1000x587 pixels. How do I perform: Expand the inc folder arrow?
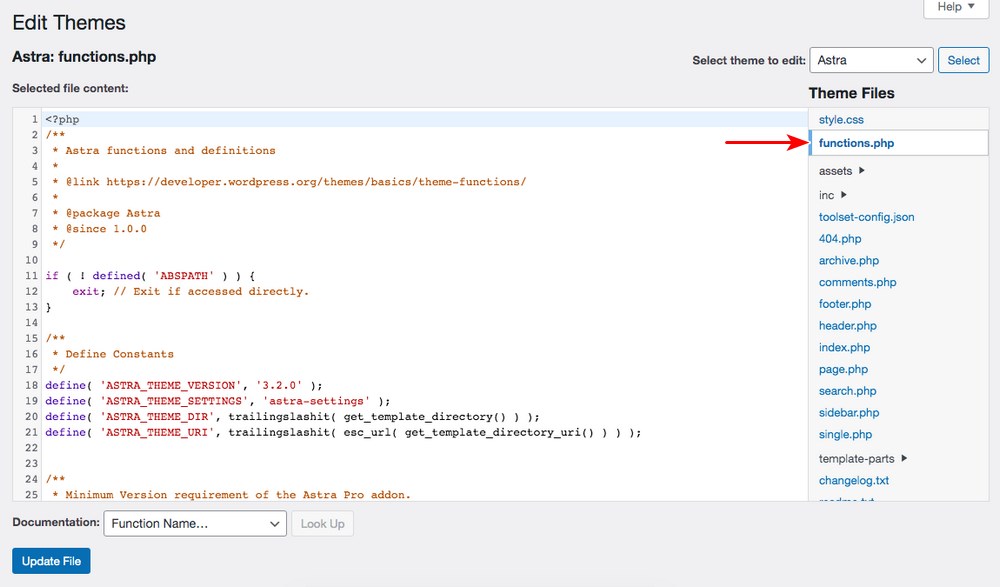tap(844, 195)
